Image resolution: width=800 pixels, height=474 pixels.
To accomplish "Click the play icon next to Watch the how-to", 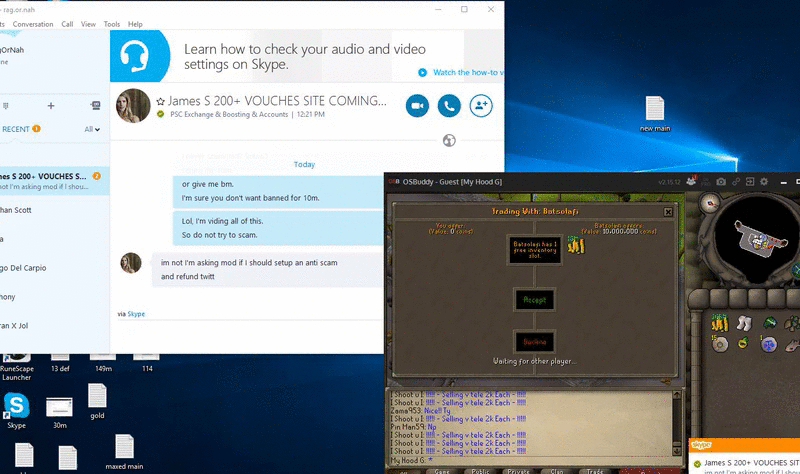I will [x=422, y=72].
